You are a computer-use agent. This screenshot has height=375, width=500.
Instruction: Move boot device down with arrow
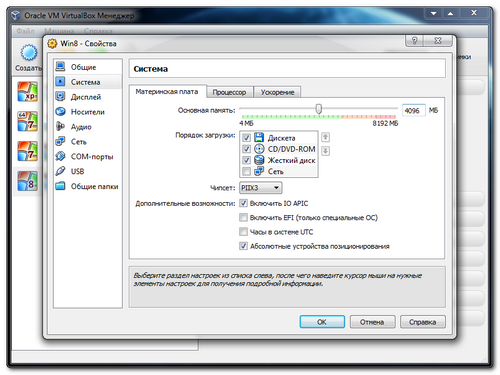click(326, 151)
